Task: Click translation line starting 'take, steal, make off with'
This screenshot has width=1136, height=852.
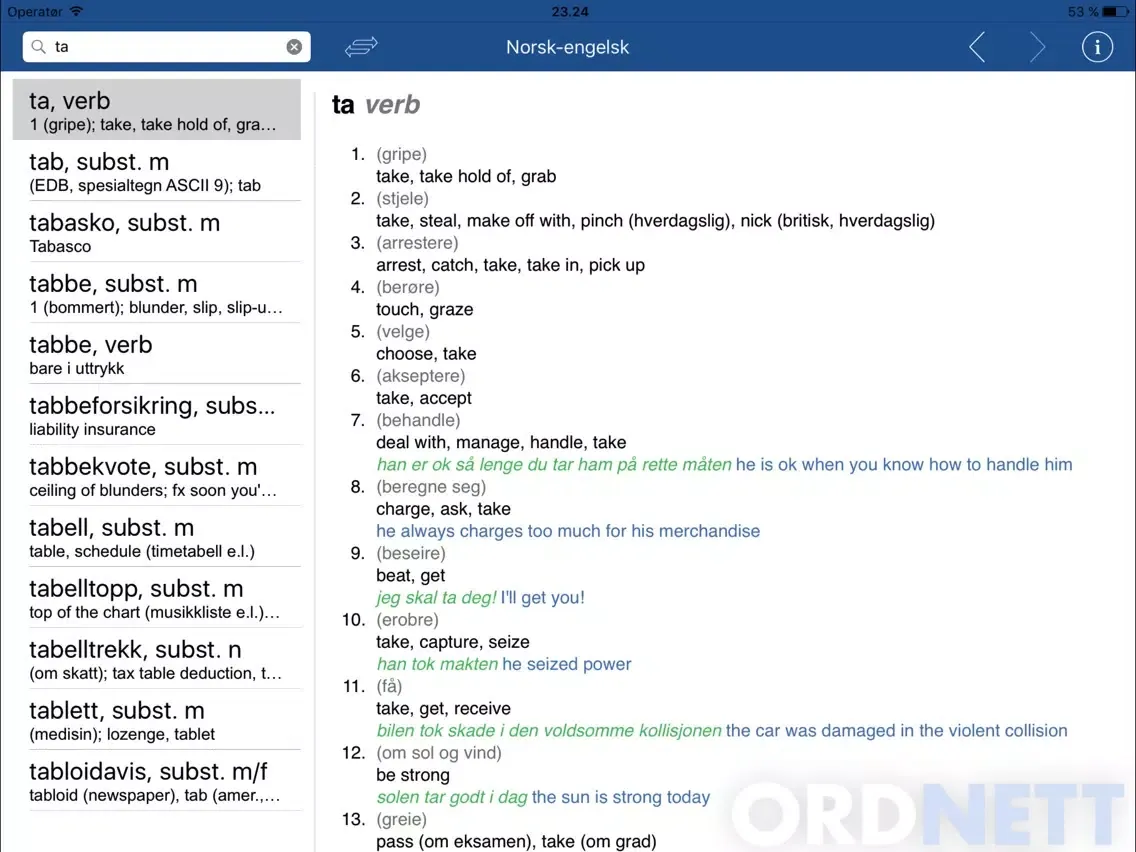Action: tap(655, 221)
